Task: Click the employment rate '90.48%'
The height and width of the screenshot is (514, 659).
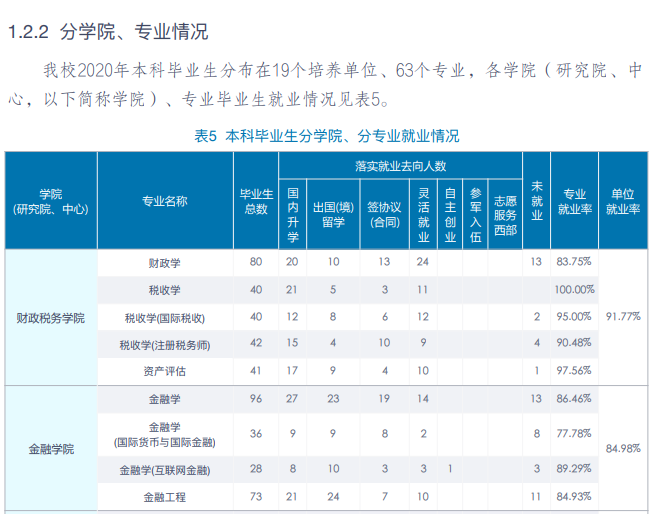Action: 574,343
